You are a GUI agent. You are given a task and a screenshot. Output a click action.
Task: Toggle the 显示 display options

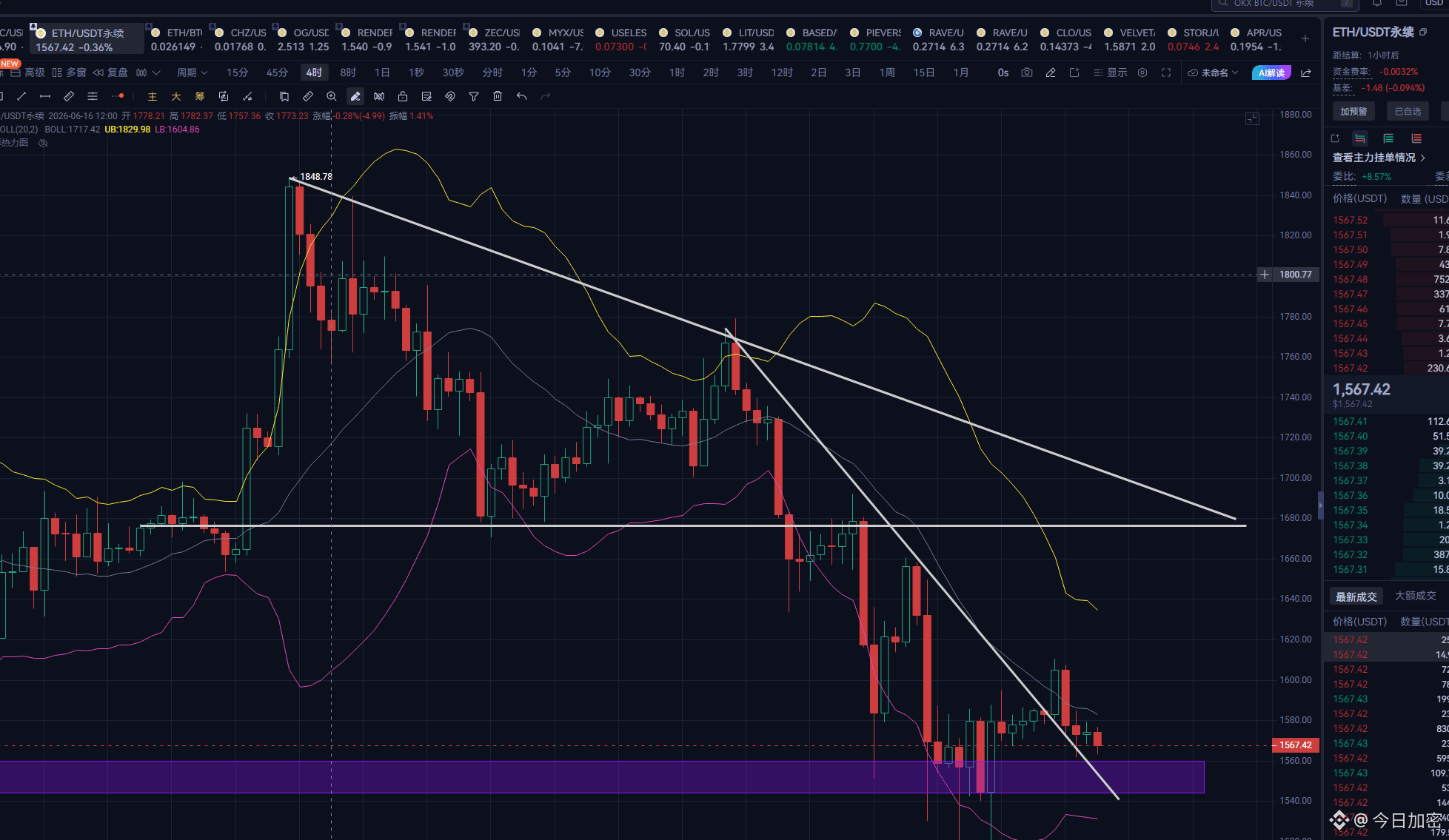pos(1110,73)
